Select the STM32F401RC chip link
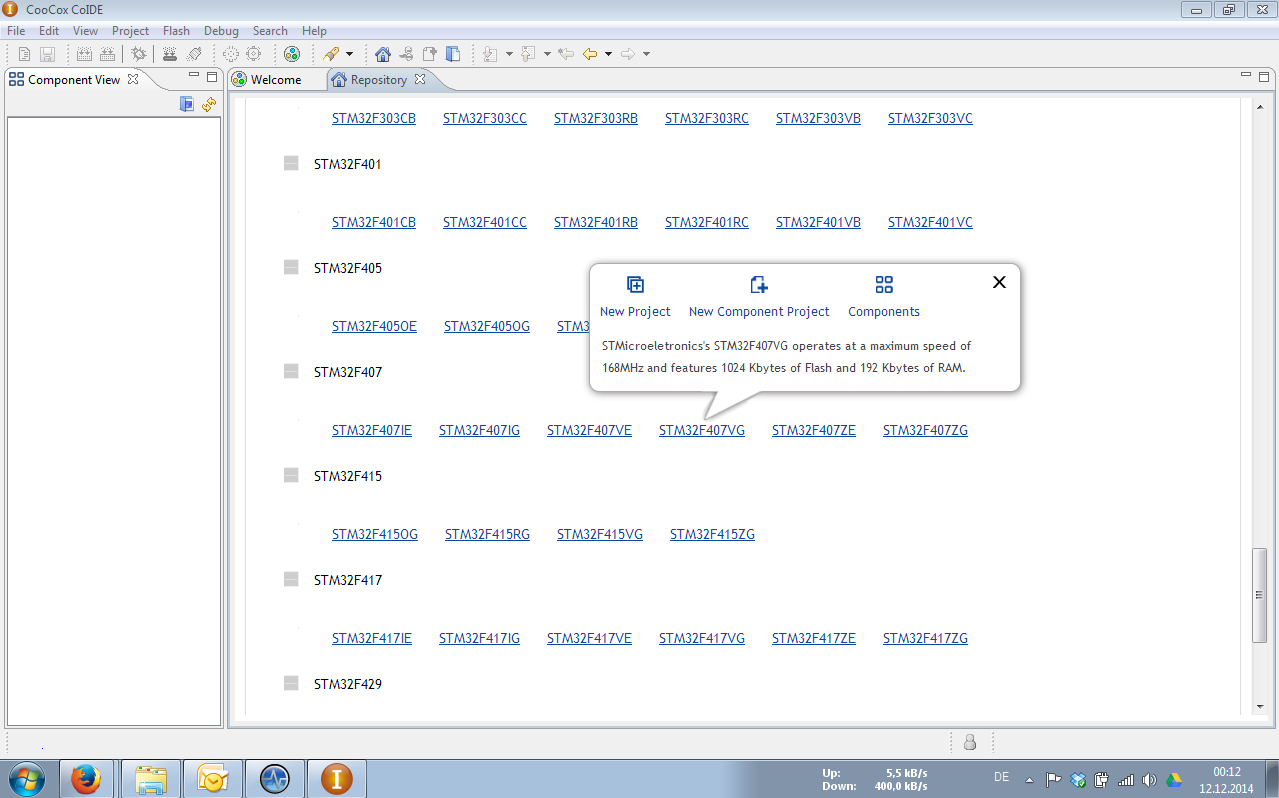The height and width of the screenshot is (798, 1279). pyautogui.click(x=707, y=222)
